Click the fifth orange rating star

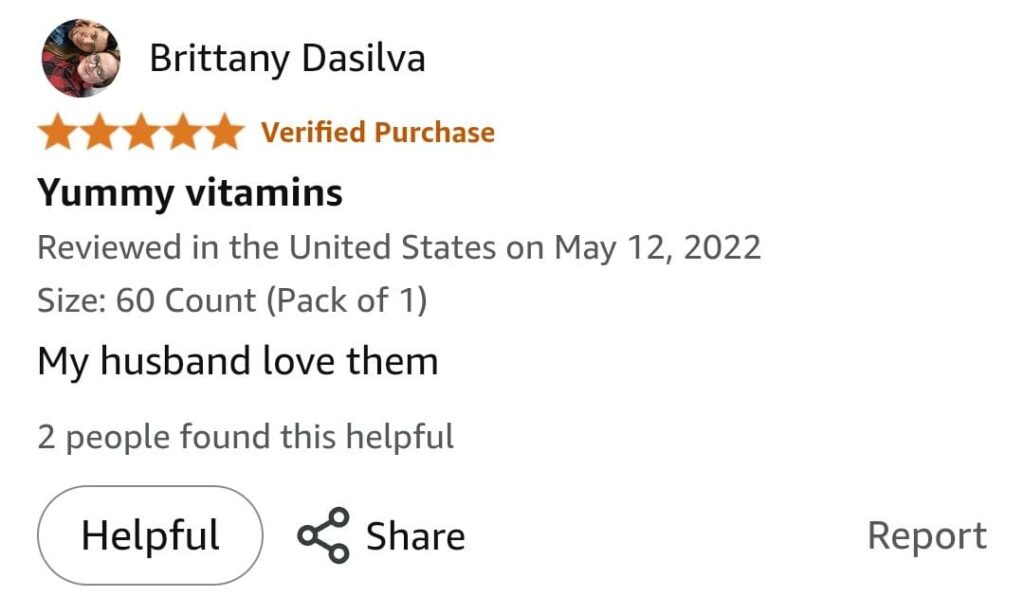[x=224, y=132]
